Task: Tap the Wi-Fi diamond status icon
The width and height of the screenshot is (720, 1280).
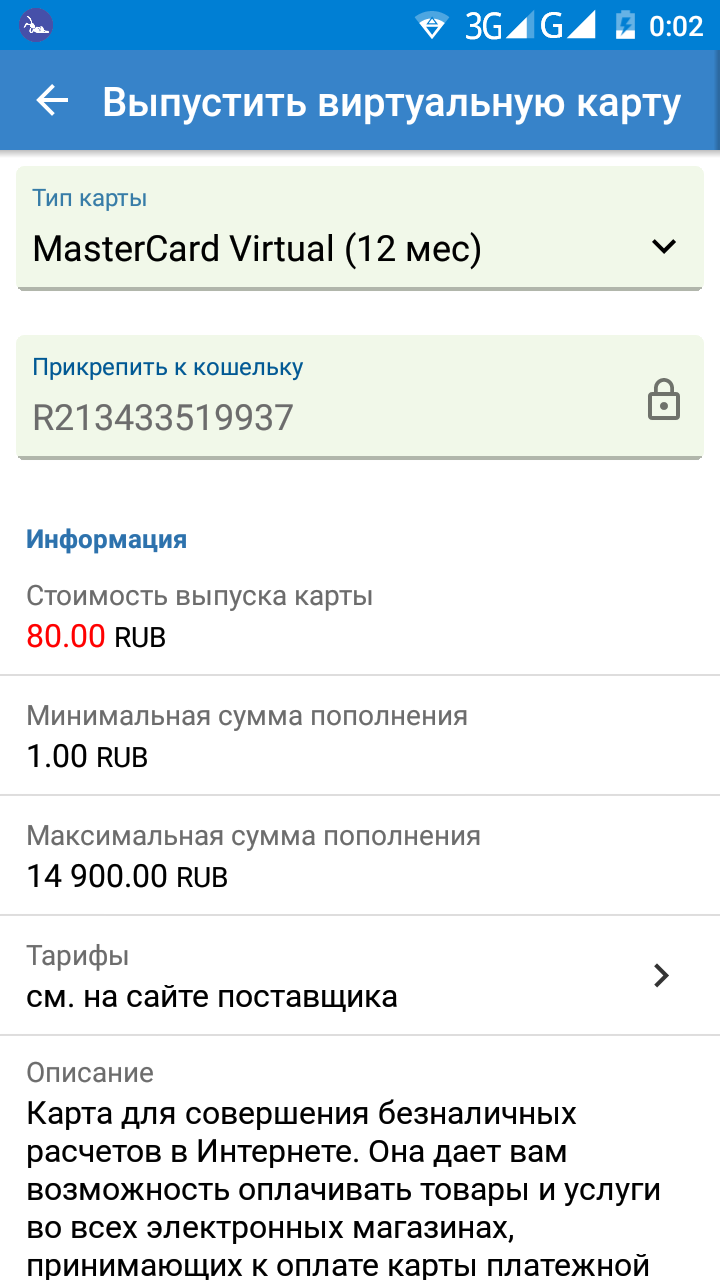Action: pos(432,26)
